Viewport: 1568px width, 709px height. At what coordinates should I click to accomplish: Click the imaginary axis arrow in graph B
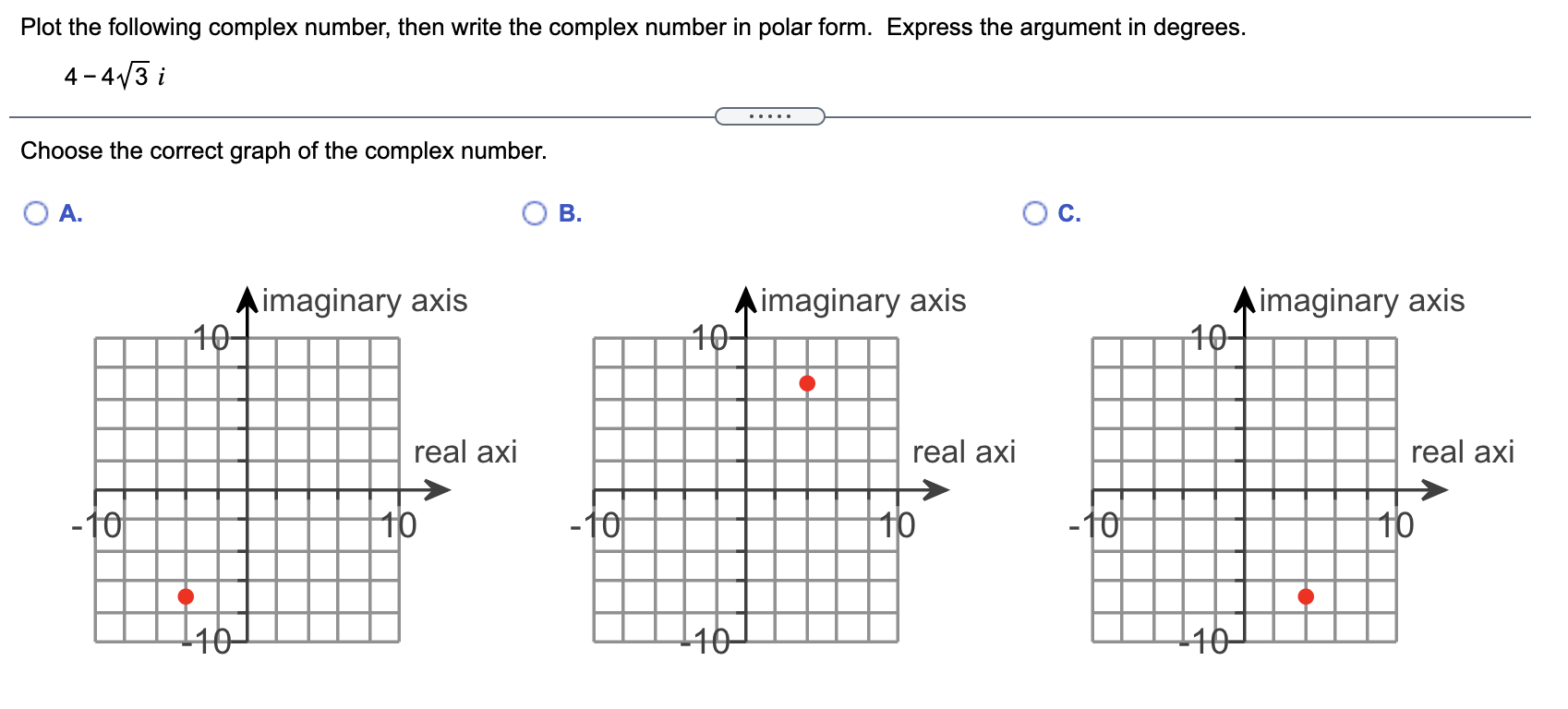[744, 297]
